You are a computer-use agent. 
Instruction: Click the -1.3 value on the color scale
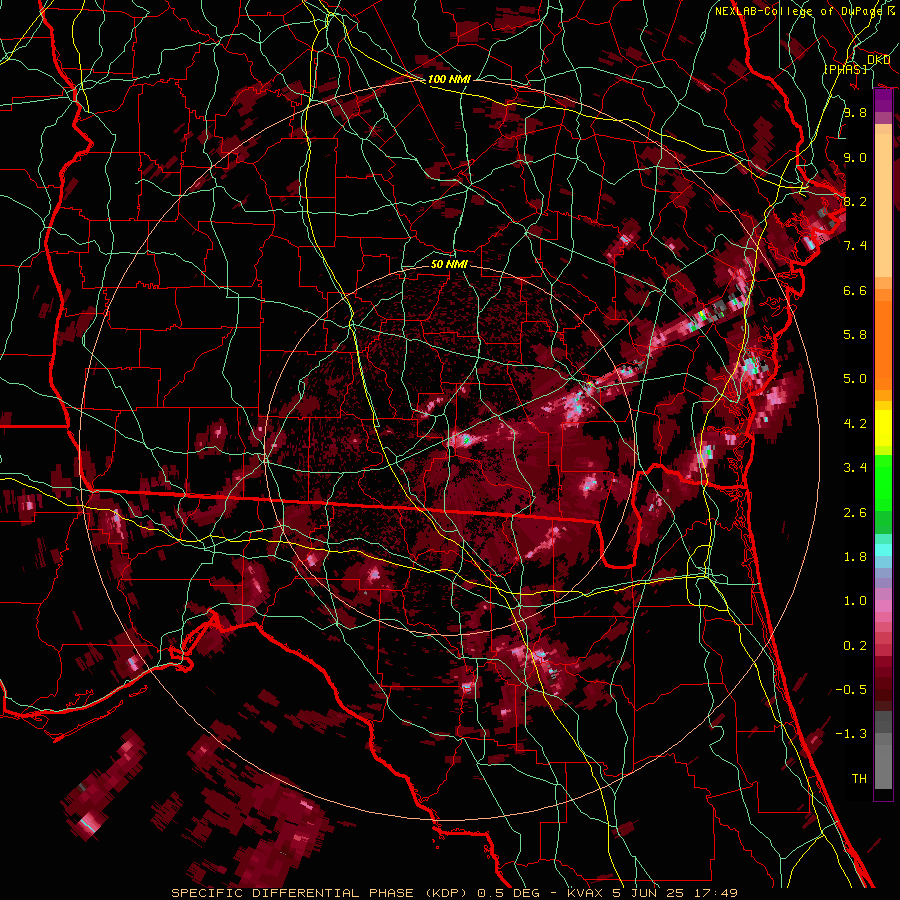(851, 734)
